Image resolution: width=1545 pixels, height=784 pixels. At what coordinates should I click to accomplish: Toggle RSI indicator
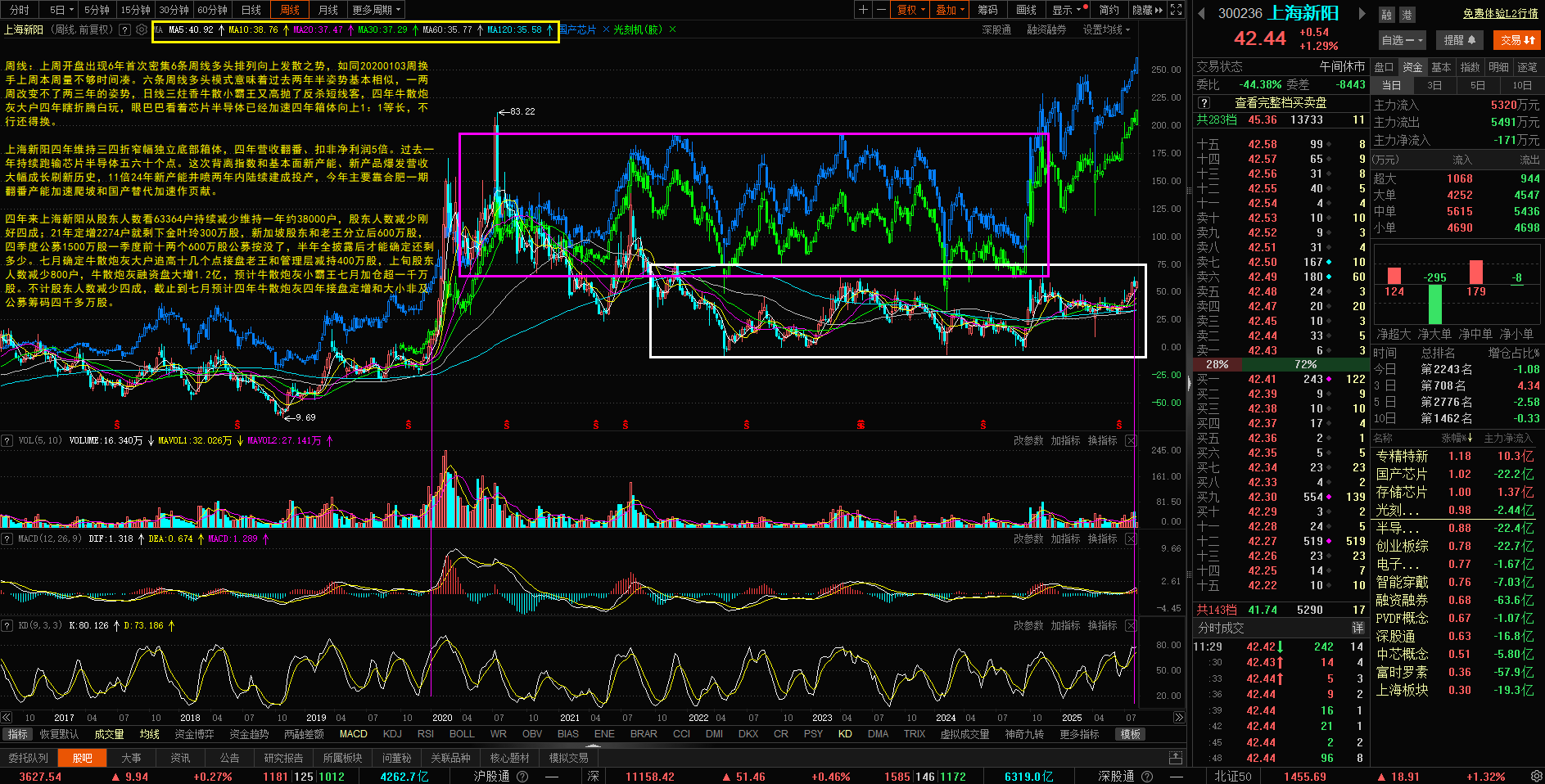(426, 734)
